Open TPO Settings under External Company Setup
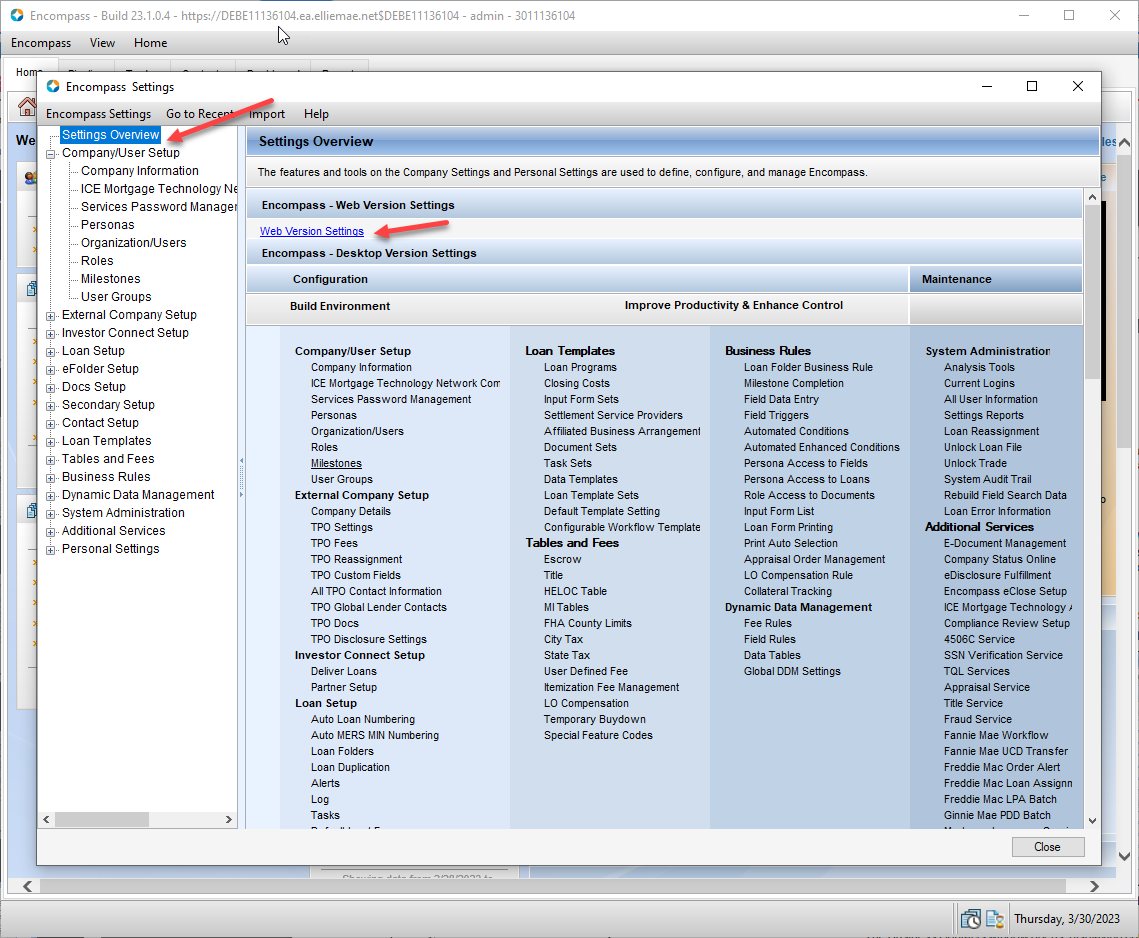The width and height of the screenshot is (1139, 938). pyautogui.click(x=341, y=527)
